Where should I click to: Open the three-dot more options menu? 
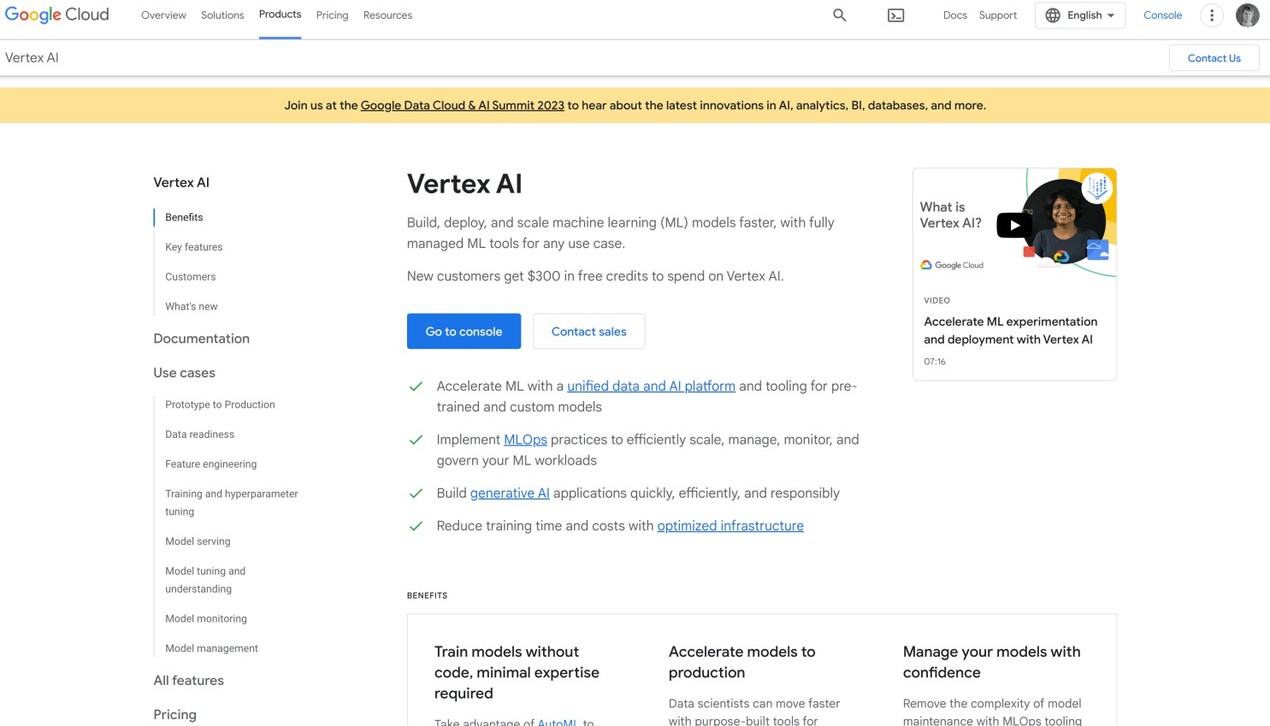1211,15
